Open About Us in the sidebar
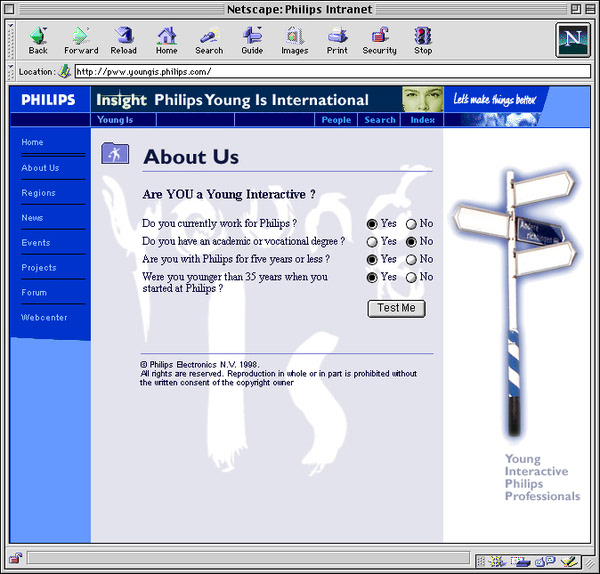The width and height of the screenshot is (600, 574). pos(40,168)
